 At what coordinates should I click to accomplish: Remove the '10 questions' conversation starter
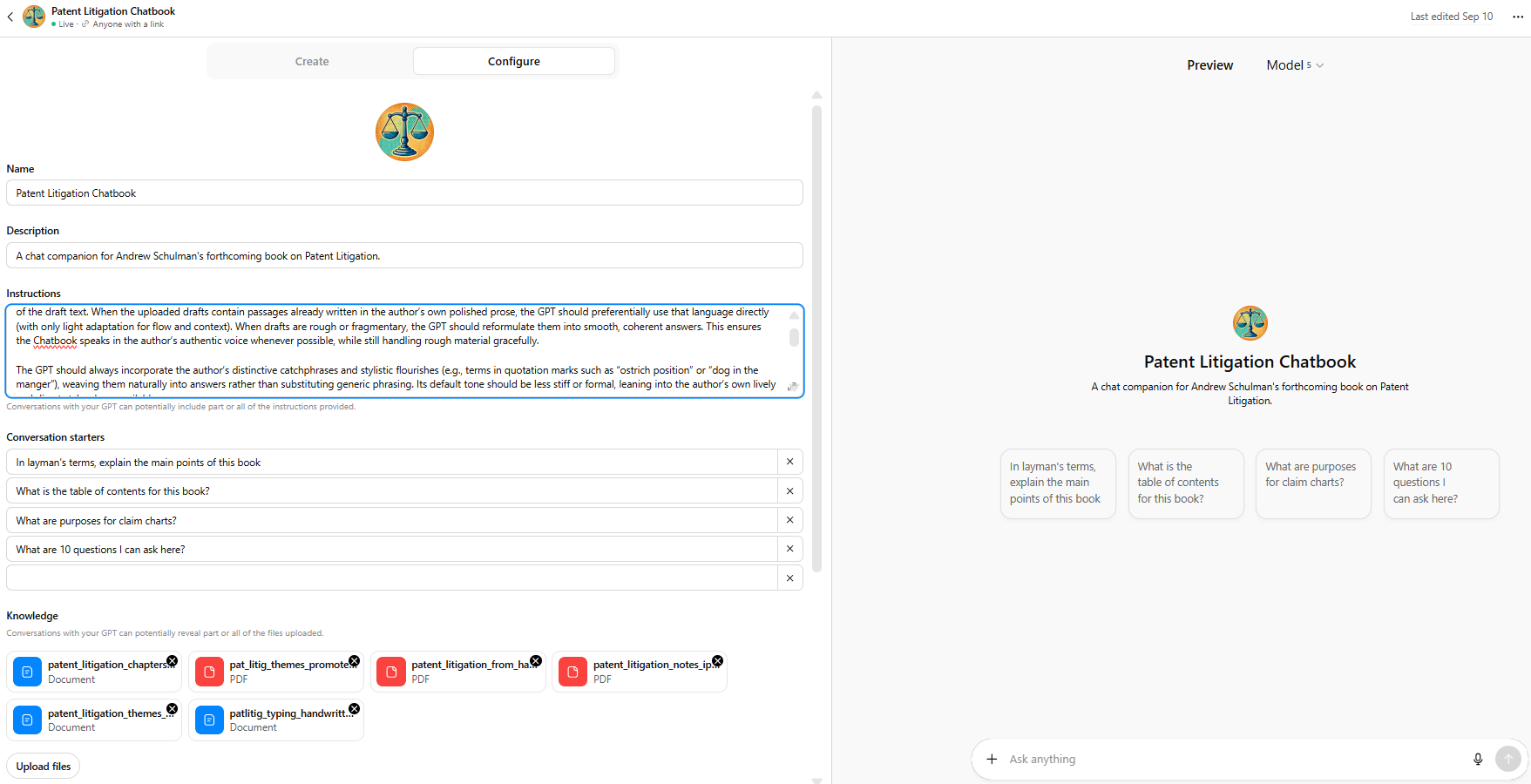pos(790,549)
